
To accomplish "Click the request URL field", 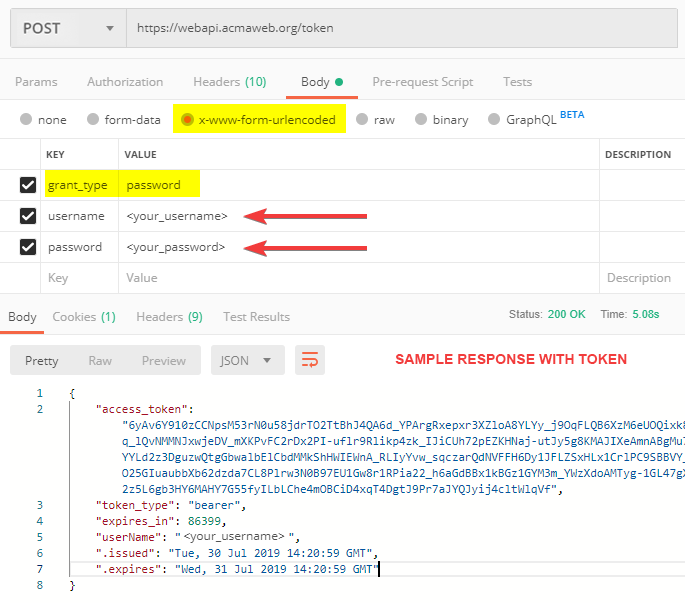I will [x=400, y=28].
